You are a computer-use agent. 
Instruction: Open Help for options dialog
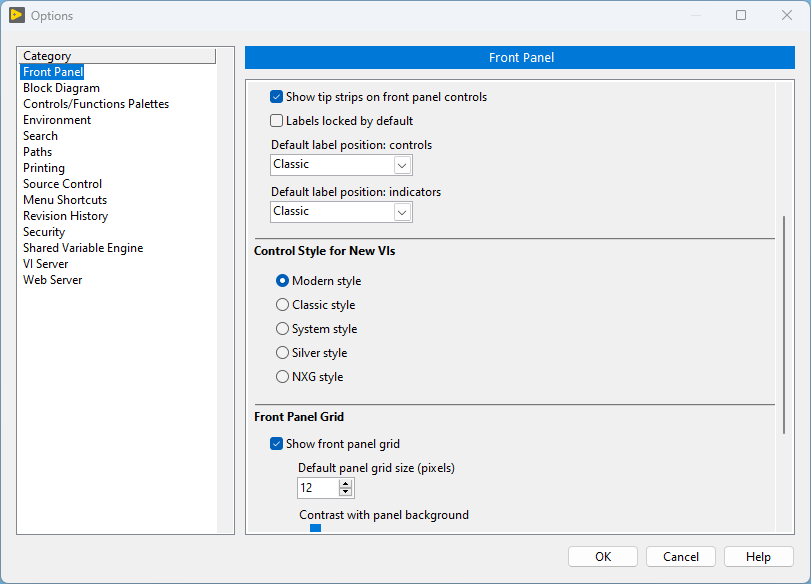pyautogui.click(x=759, y=557)
